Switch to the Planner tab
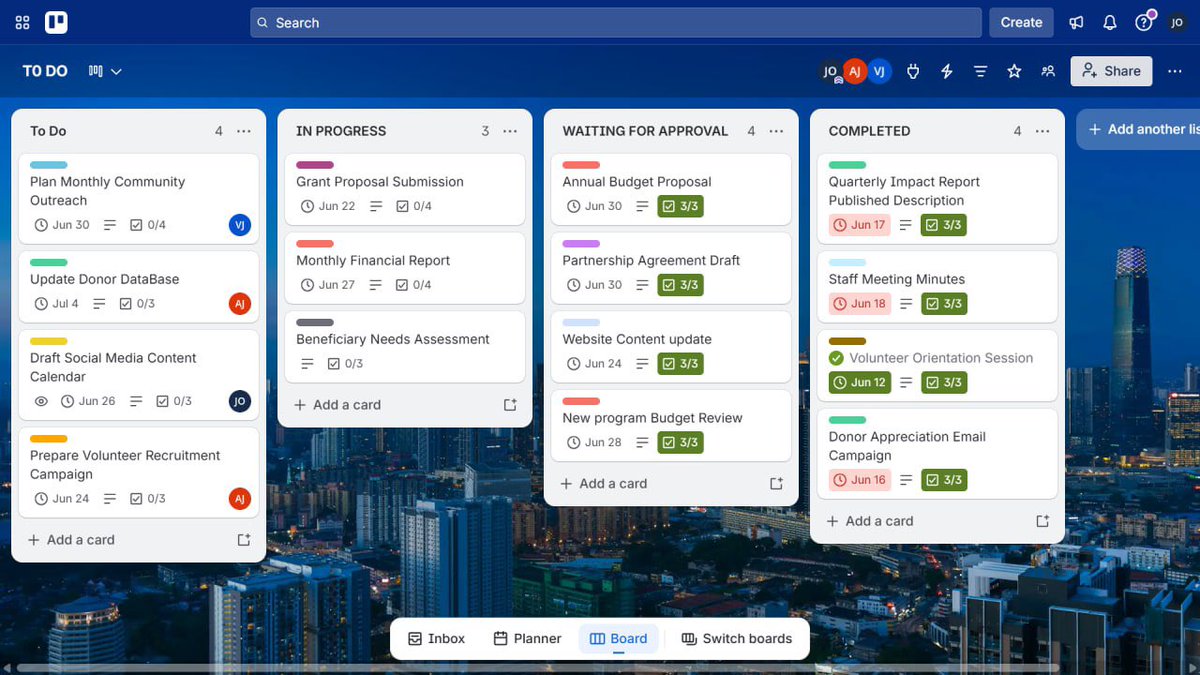The height and width of the screenshot is (675, 1200). click(x=527, y=639)
